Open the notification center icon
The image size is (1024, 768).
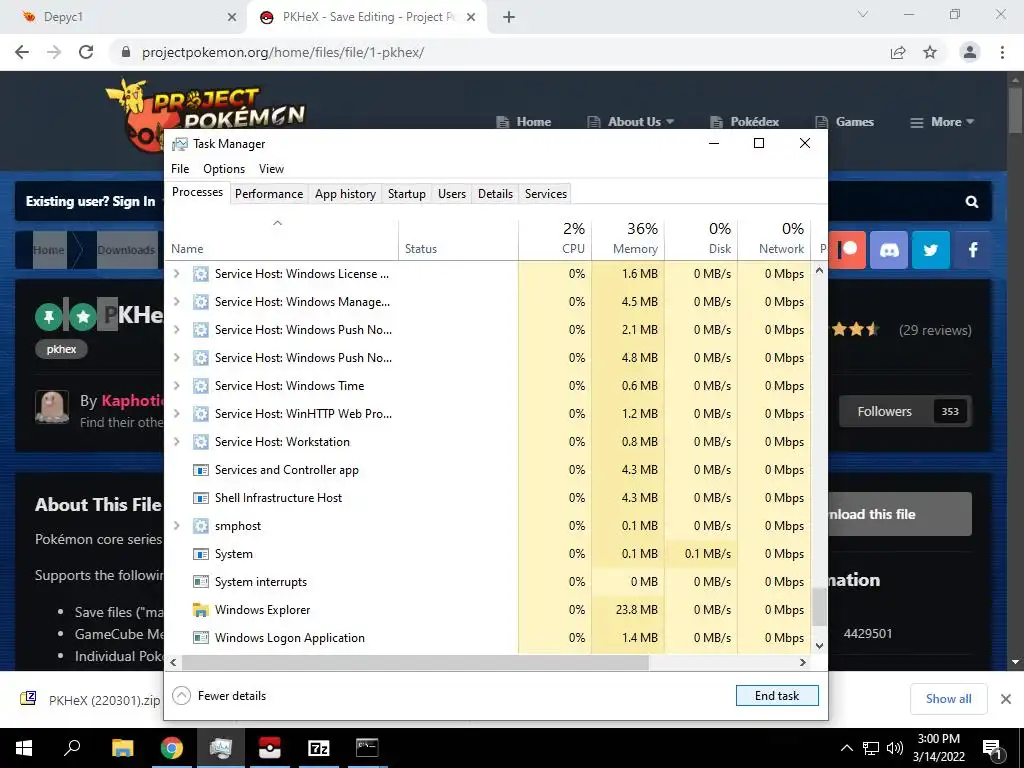[993, 748]
